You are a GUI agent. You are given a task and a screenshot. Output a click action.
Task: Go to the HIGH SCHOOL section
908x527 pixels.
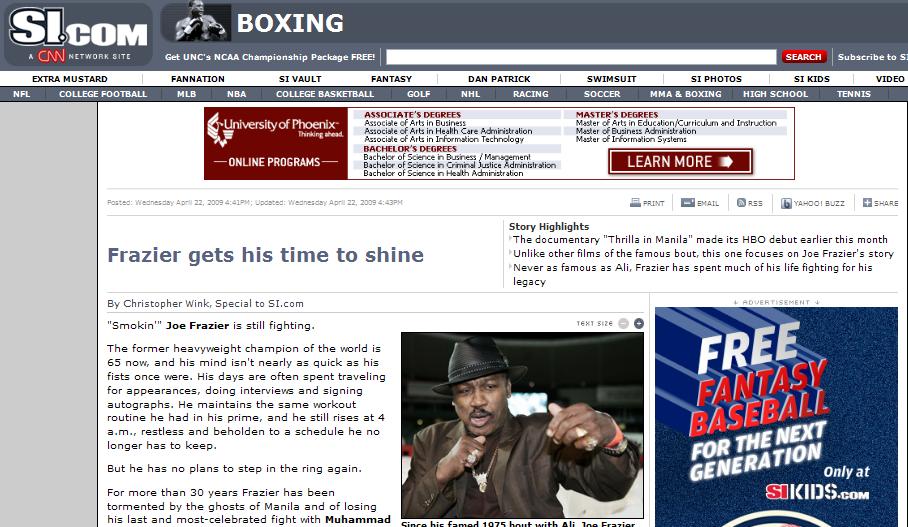[775, 94]
